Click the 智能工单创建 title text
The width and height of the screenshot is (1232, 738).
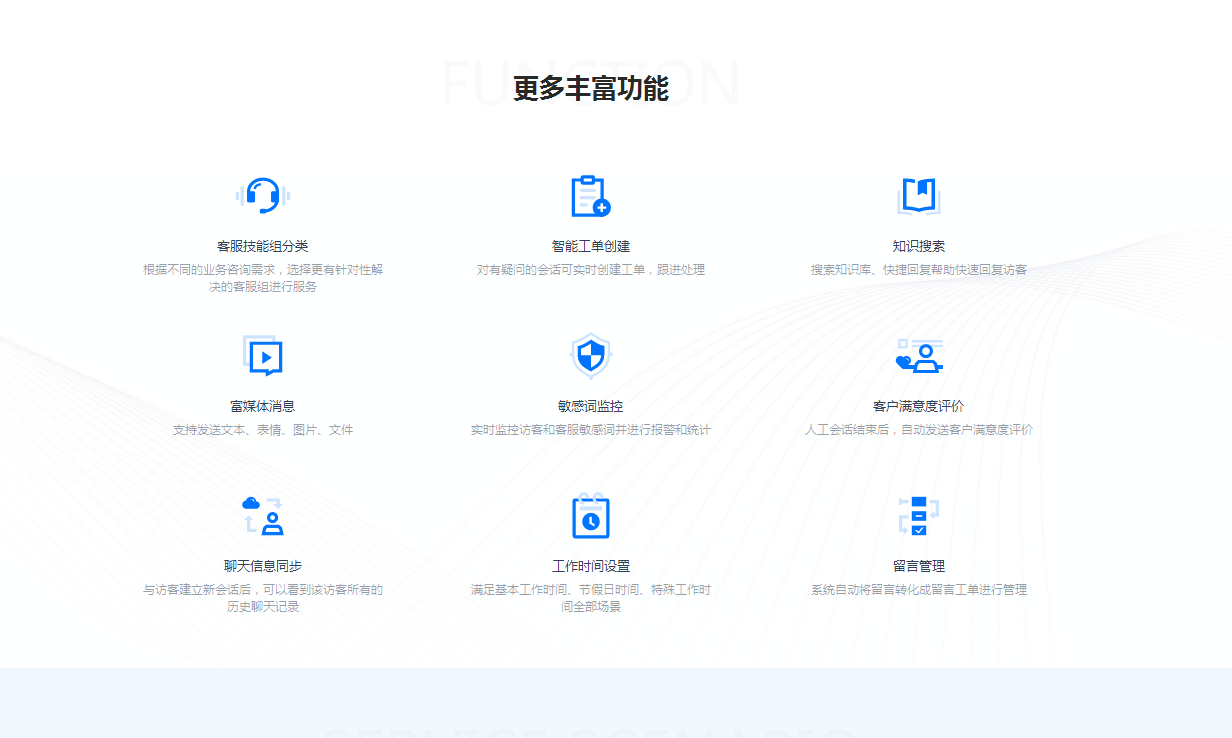(x=590, y=246)
